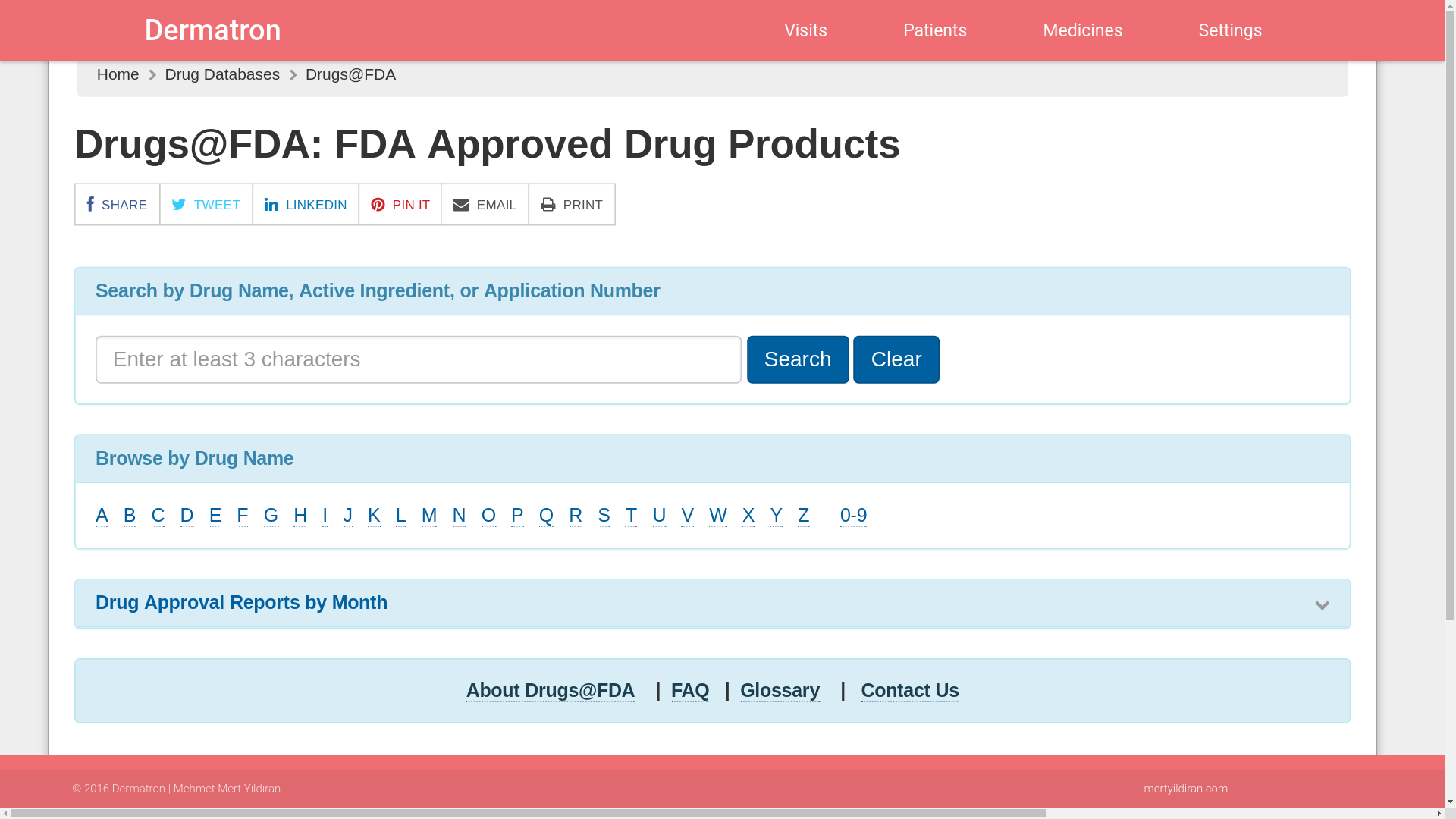Clear the search using the Clear button
This screenshot has width=1456, height=819.
(896, 359)
